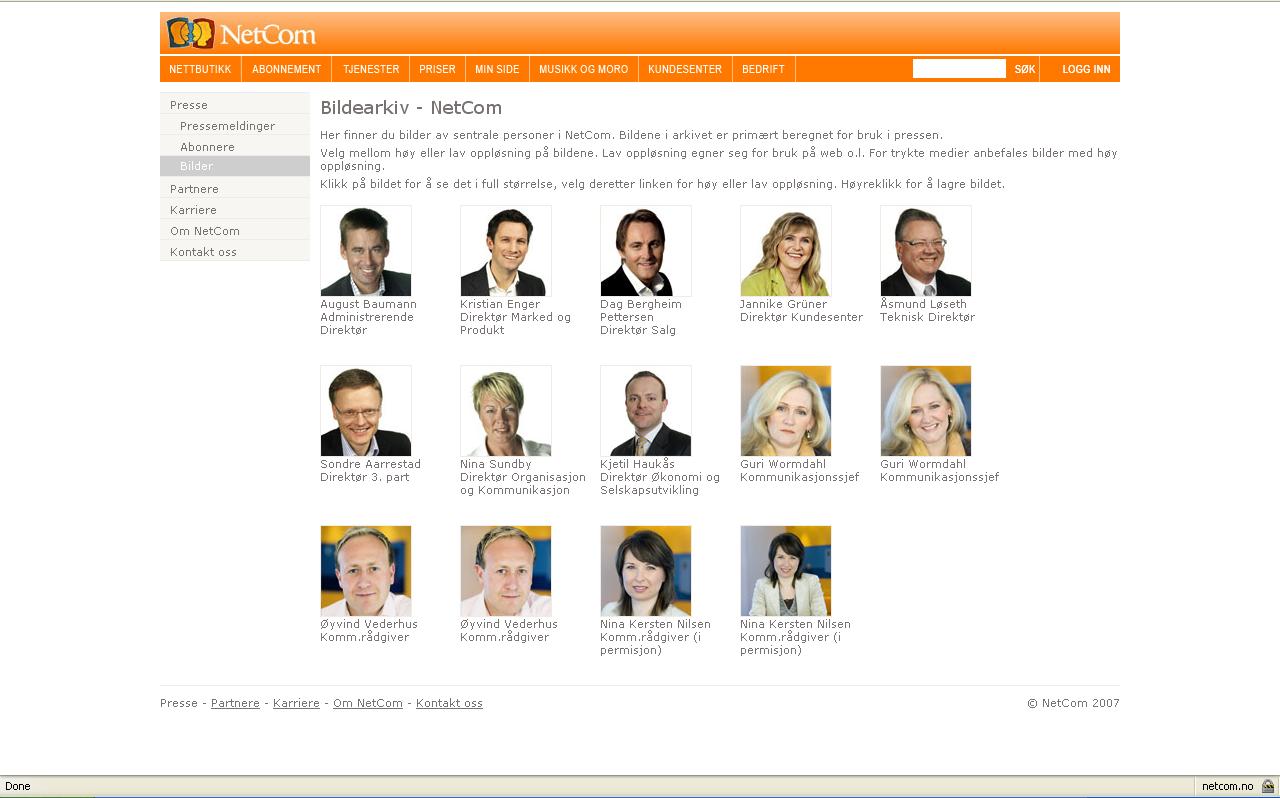Open Nina Sundby's photo
The width and height of the screenshot is (1280, 798).
click(506, 411)
